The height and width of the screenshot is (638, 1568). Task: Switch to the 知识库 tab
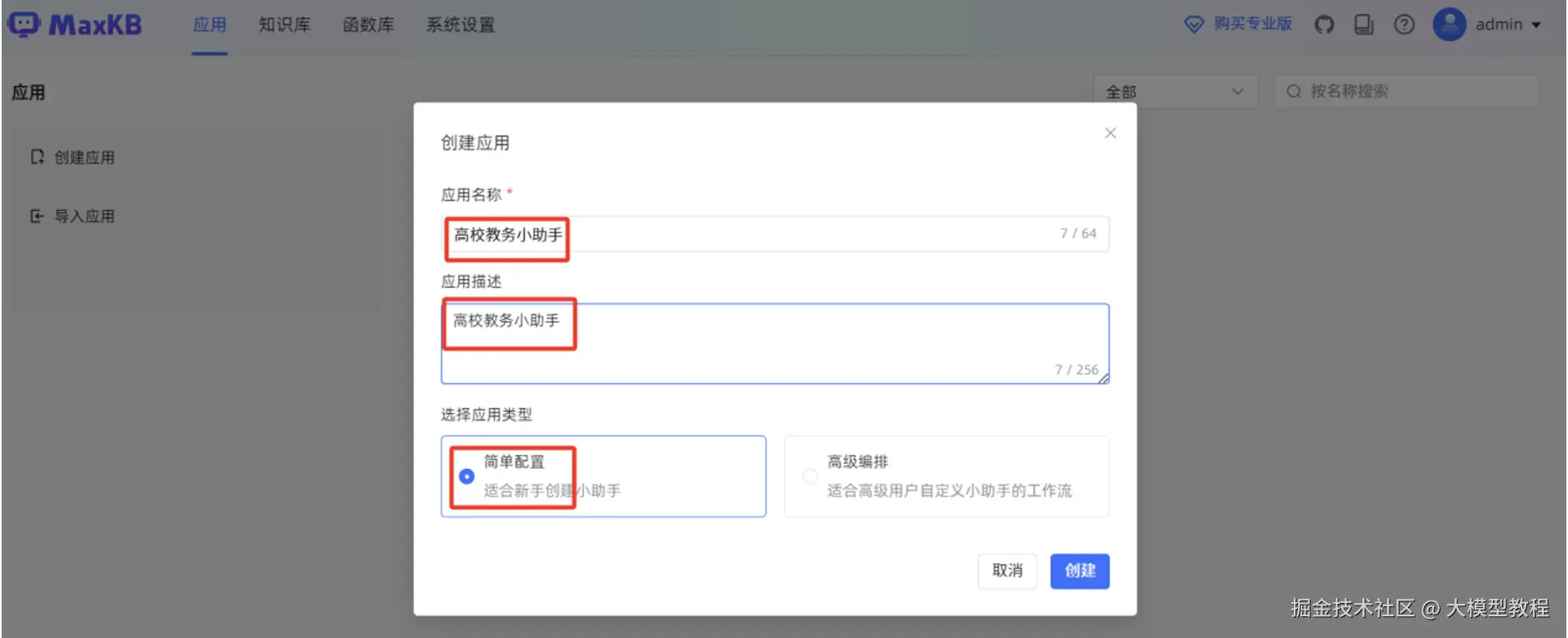pos(284,25)
